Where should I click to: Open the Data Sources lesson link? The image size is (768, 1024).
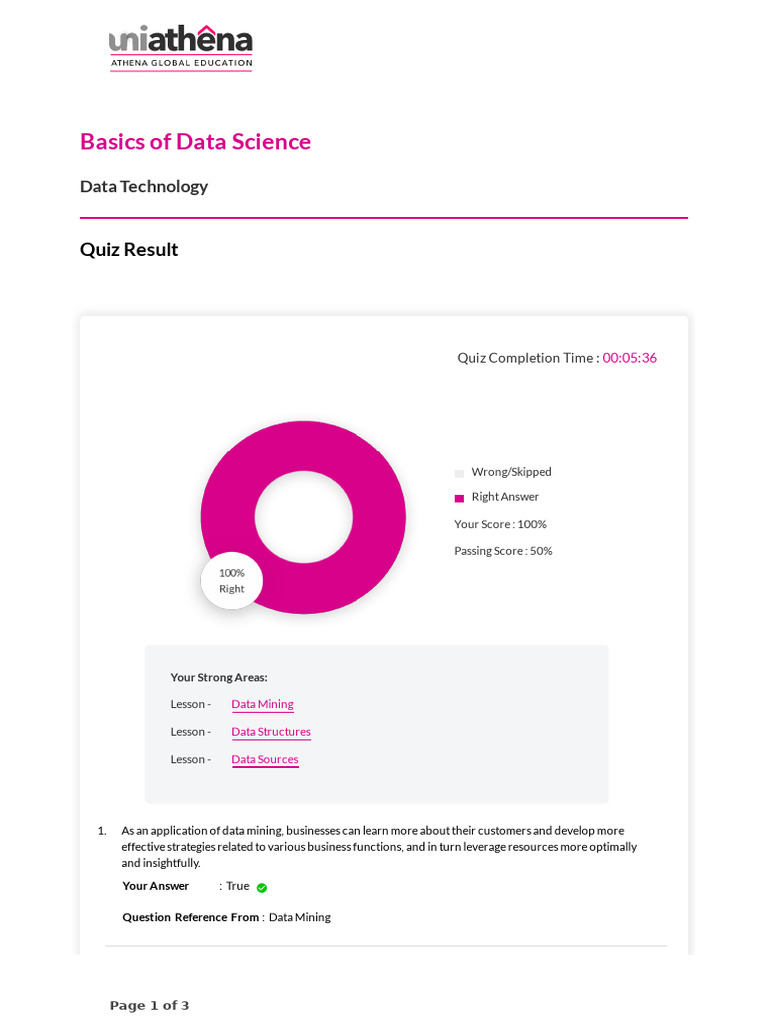[x=265, y=759]
